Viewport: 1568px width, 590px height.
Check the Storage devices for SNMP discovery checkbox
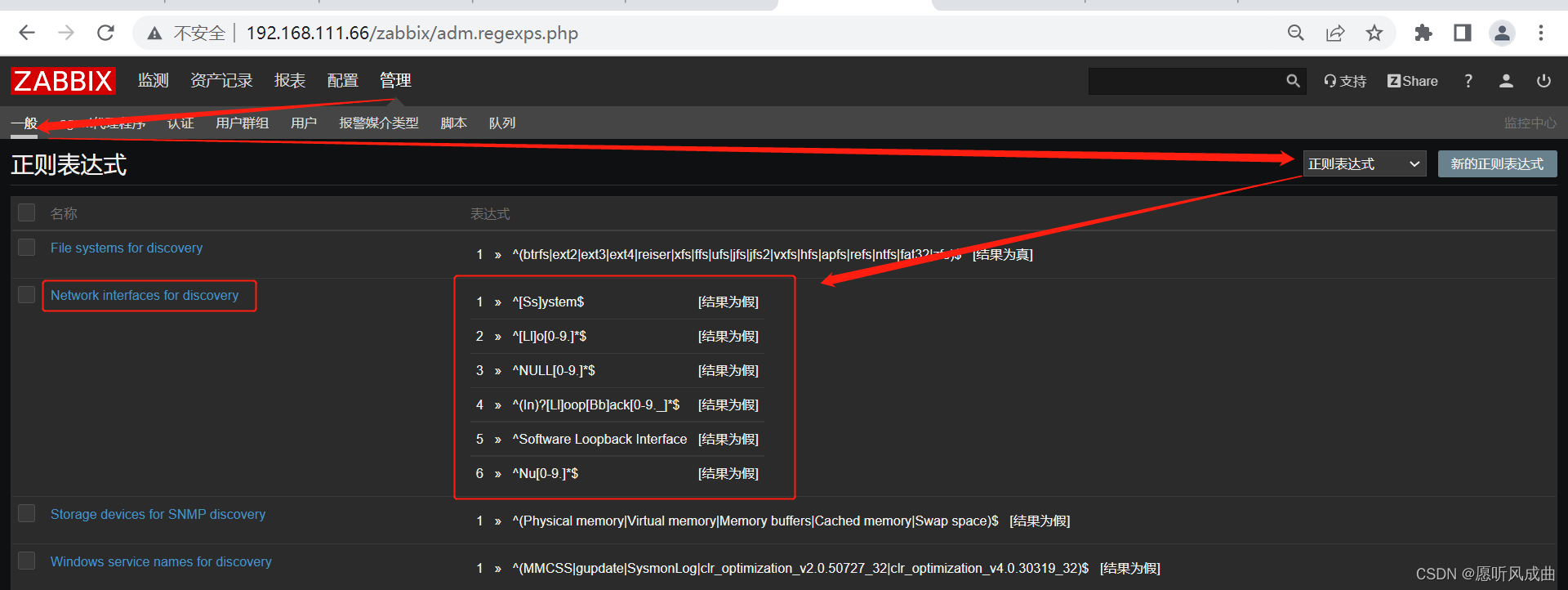27,513
